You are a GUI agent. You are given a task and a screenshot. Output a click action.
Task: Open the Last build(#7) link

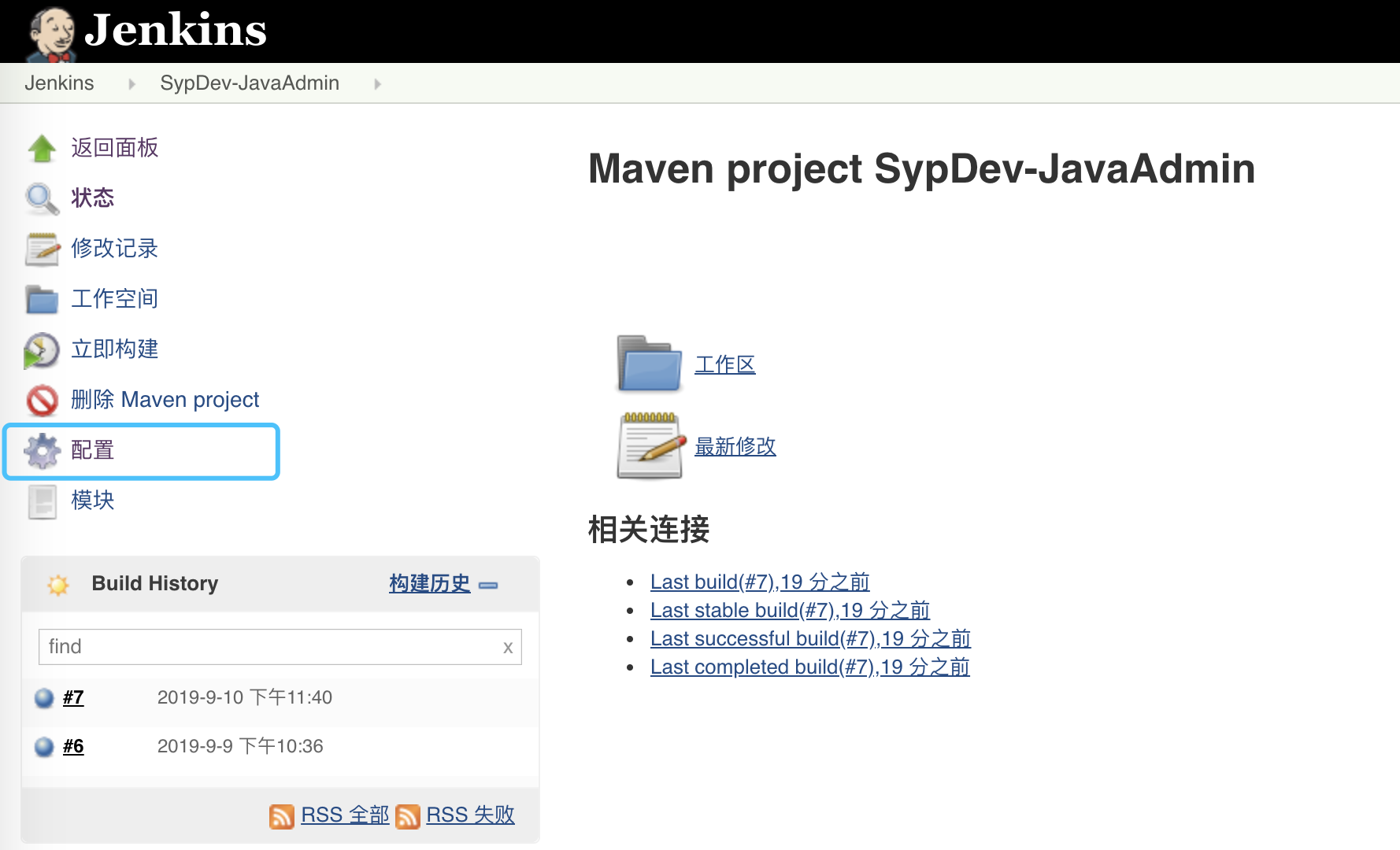pyautogui.click(x=760, y=582)
